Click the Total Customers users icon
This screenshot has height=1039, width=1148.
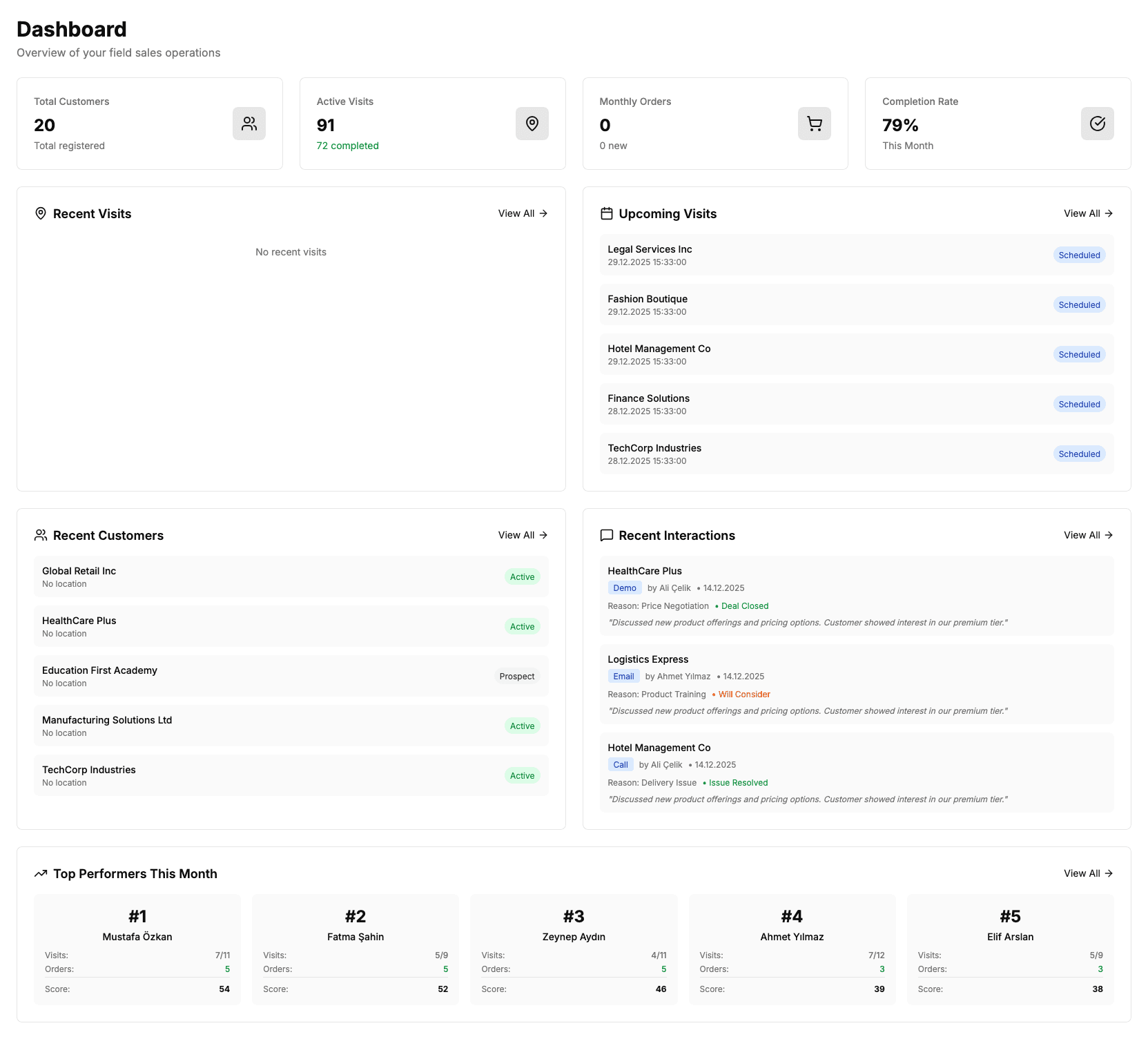[x=249, y=124]
